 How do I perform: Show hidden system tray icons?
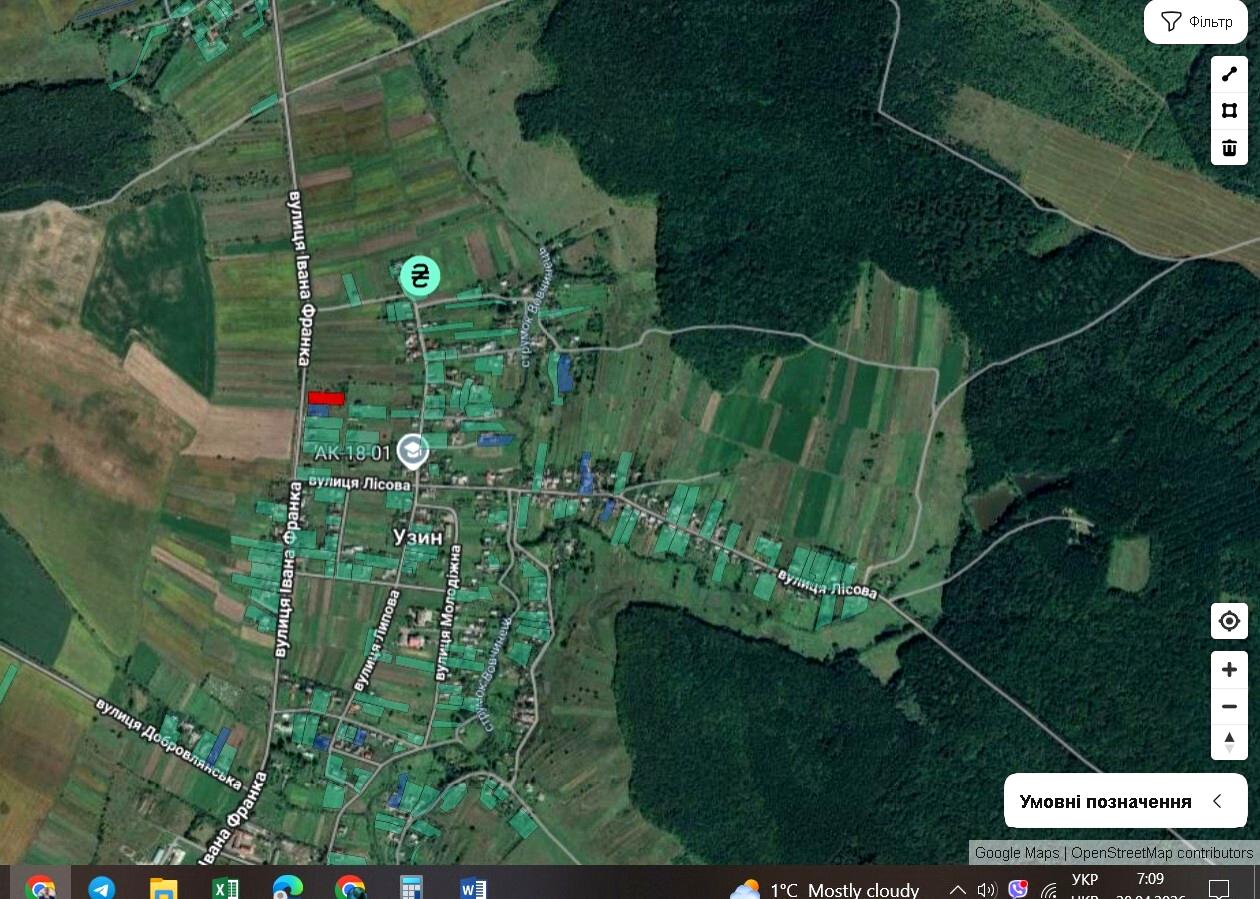957,889
